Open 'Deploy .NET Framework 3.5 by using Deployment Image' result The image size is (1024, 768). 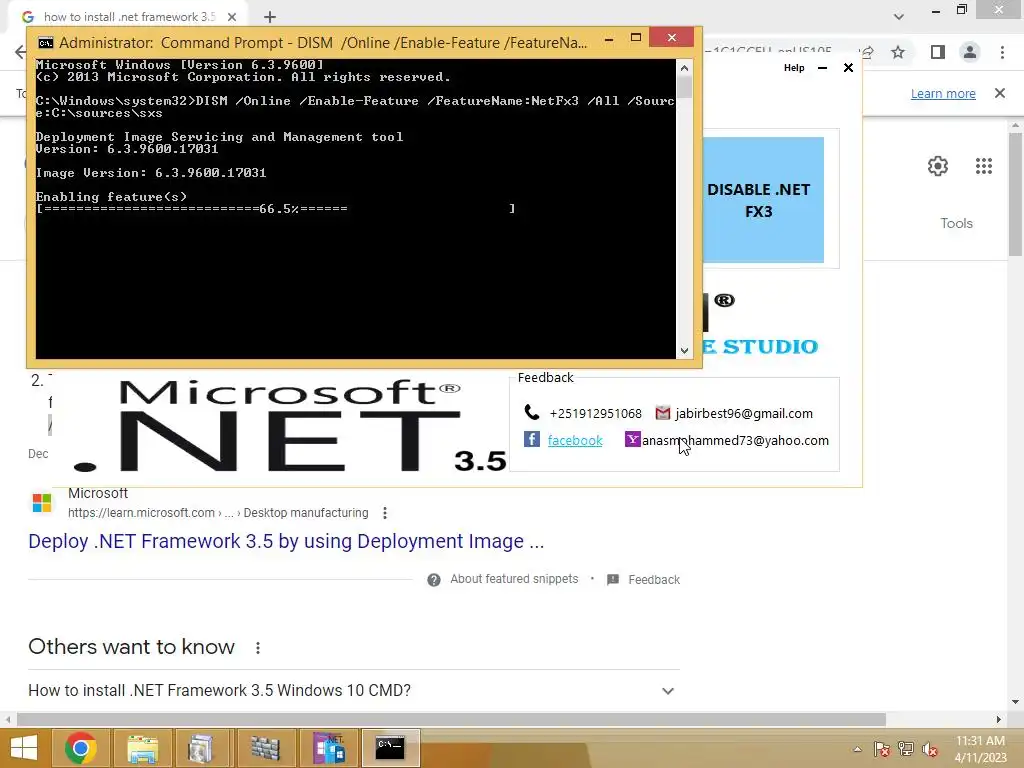[x=286, y=541]
